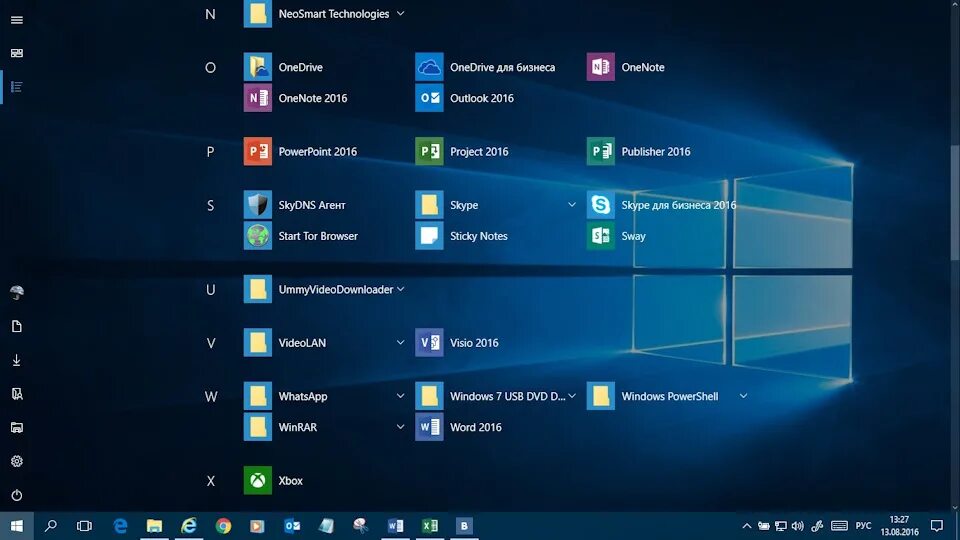Click the Power button in Start sidebar
This screenshot has height=540, width=960.
(17, 495)
